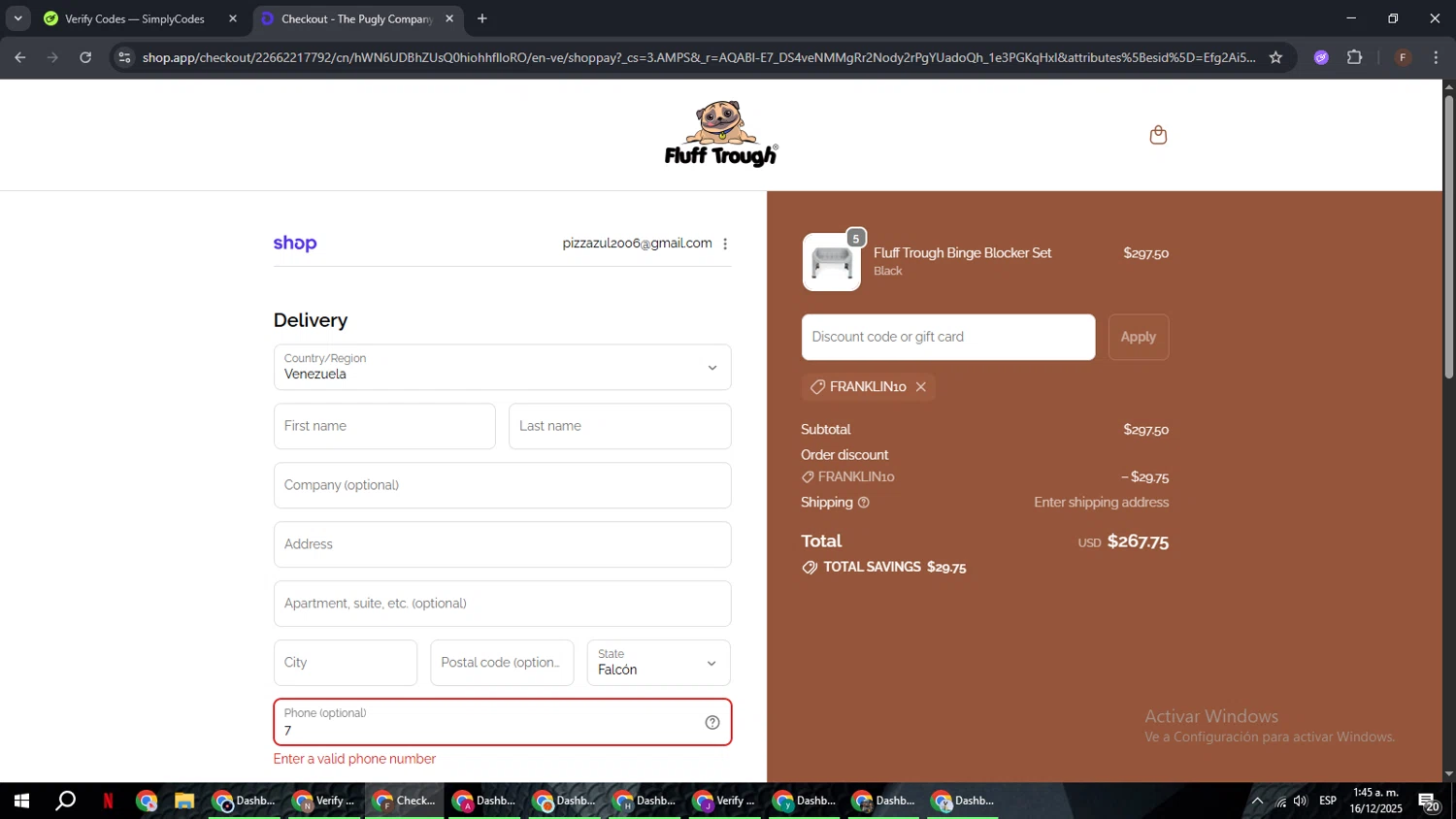Open the three-dot account options menu

click(x=725, y=244)
